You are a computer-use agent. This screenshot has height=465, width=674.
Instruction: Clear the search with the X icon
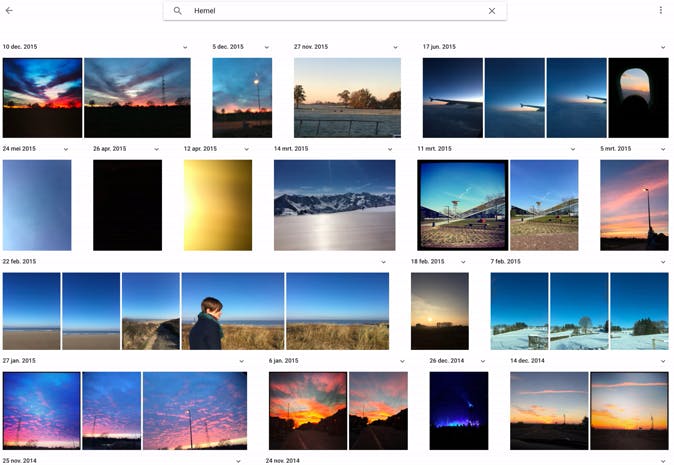pyautogui.click(x=492, y=11)
